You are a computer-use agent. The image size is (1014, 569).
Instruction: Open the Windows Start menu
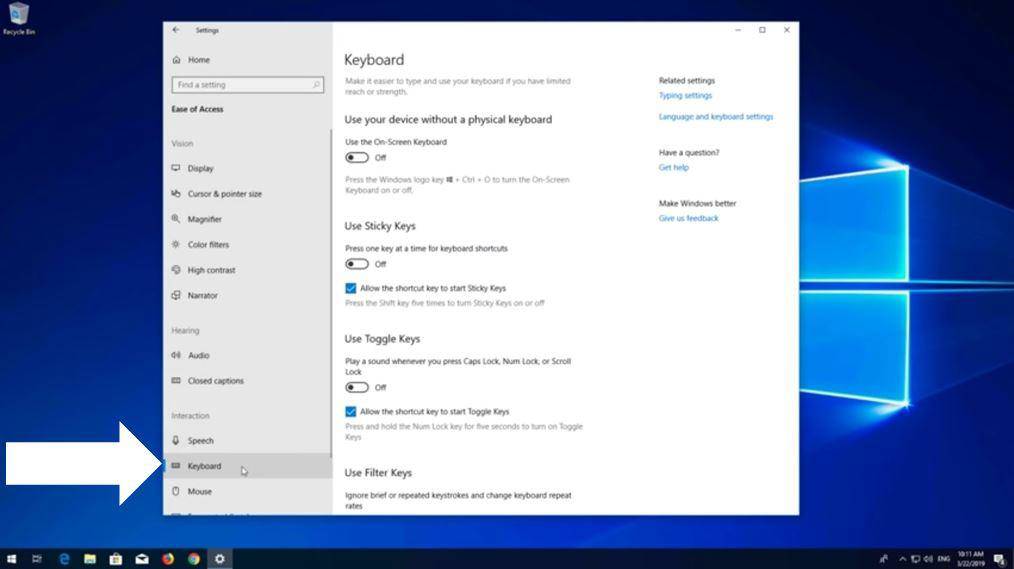(12, 559)
